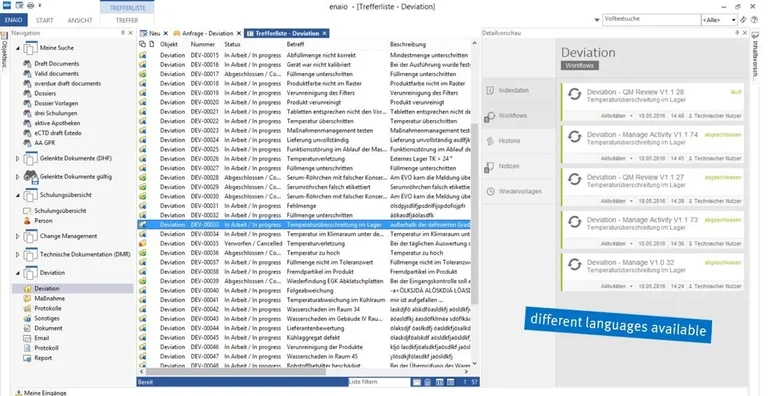Viewport: 768px width, 396px height.
Task: Expand the Change Management node
Action: pyautogui.click(x=18, y=236)
